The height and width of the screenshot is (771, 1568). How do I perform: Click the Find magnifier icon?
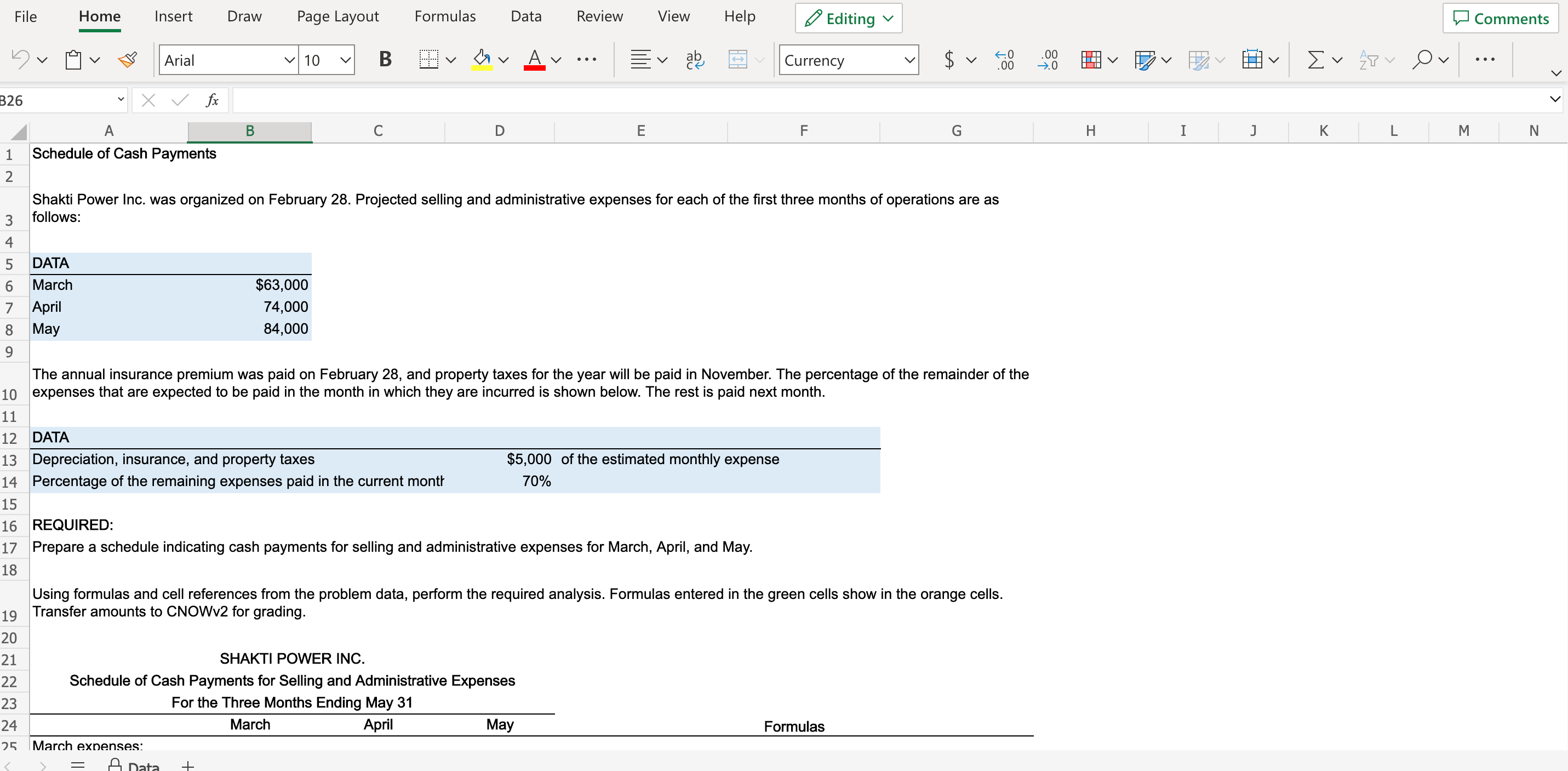click(x=1422, y=60)
